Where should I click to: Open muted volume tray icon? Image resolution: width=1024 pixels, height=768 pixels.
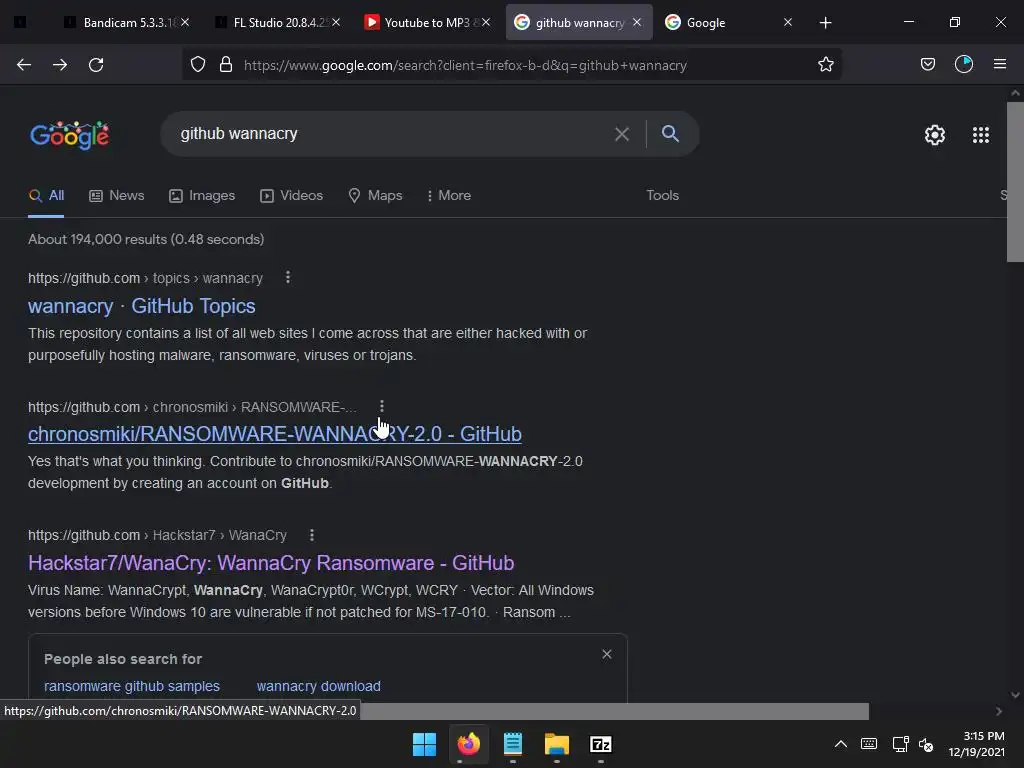click(926, 744)
